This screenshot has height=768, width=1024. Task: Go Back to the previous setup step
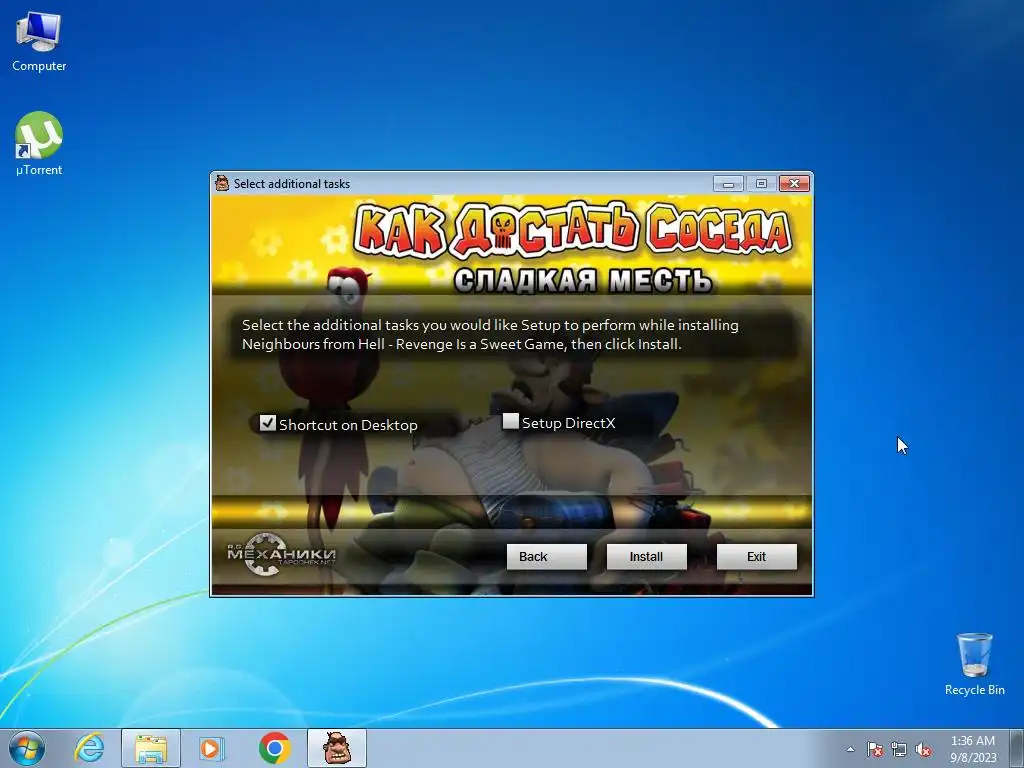tap(547, 556)
